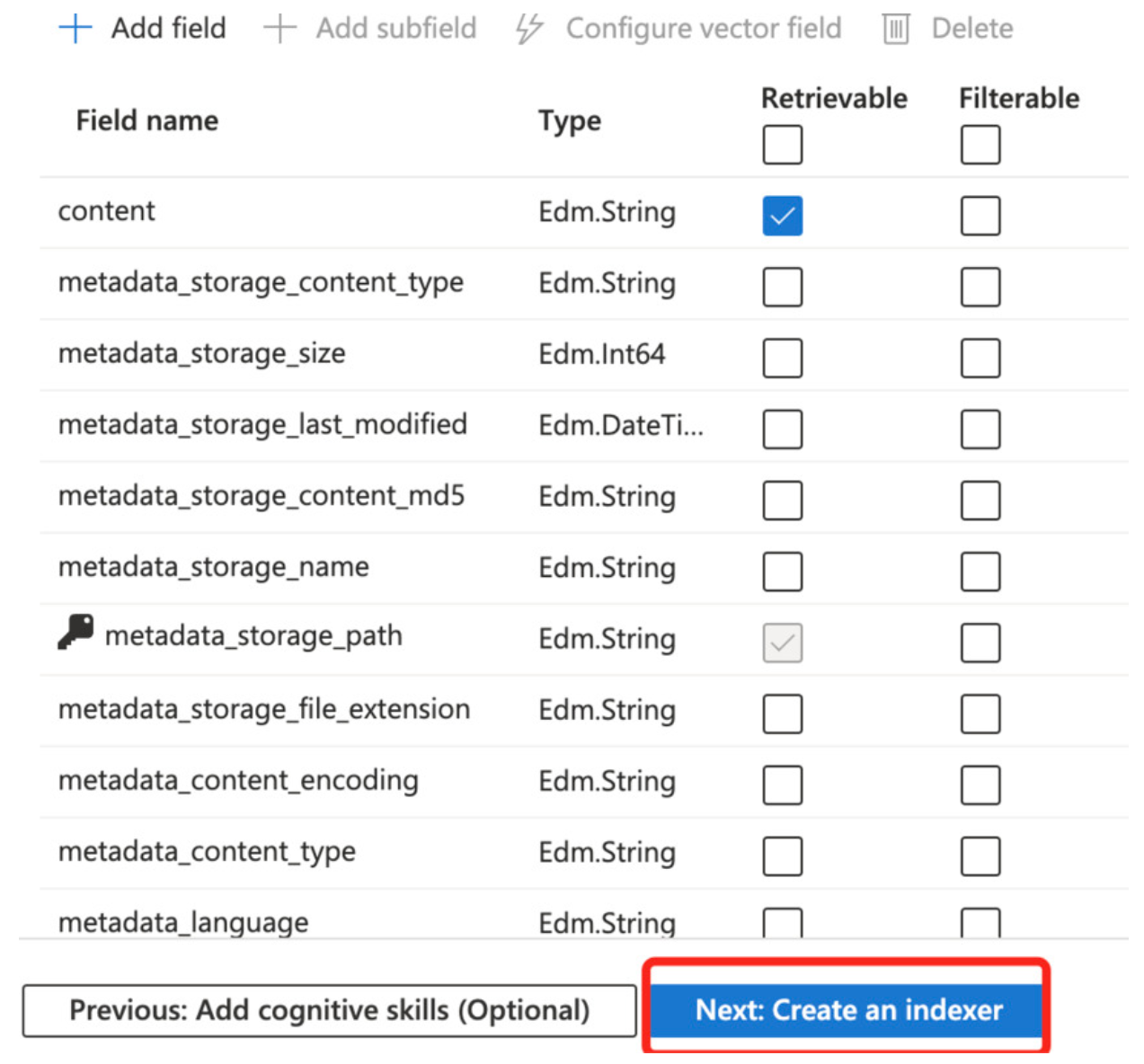Click the Field name column header

pyautogui.click(x=147, y=120)
